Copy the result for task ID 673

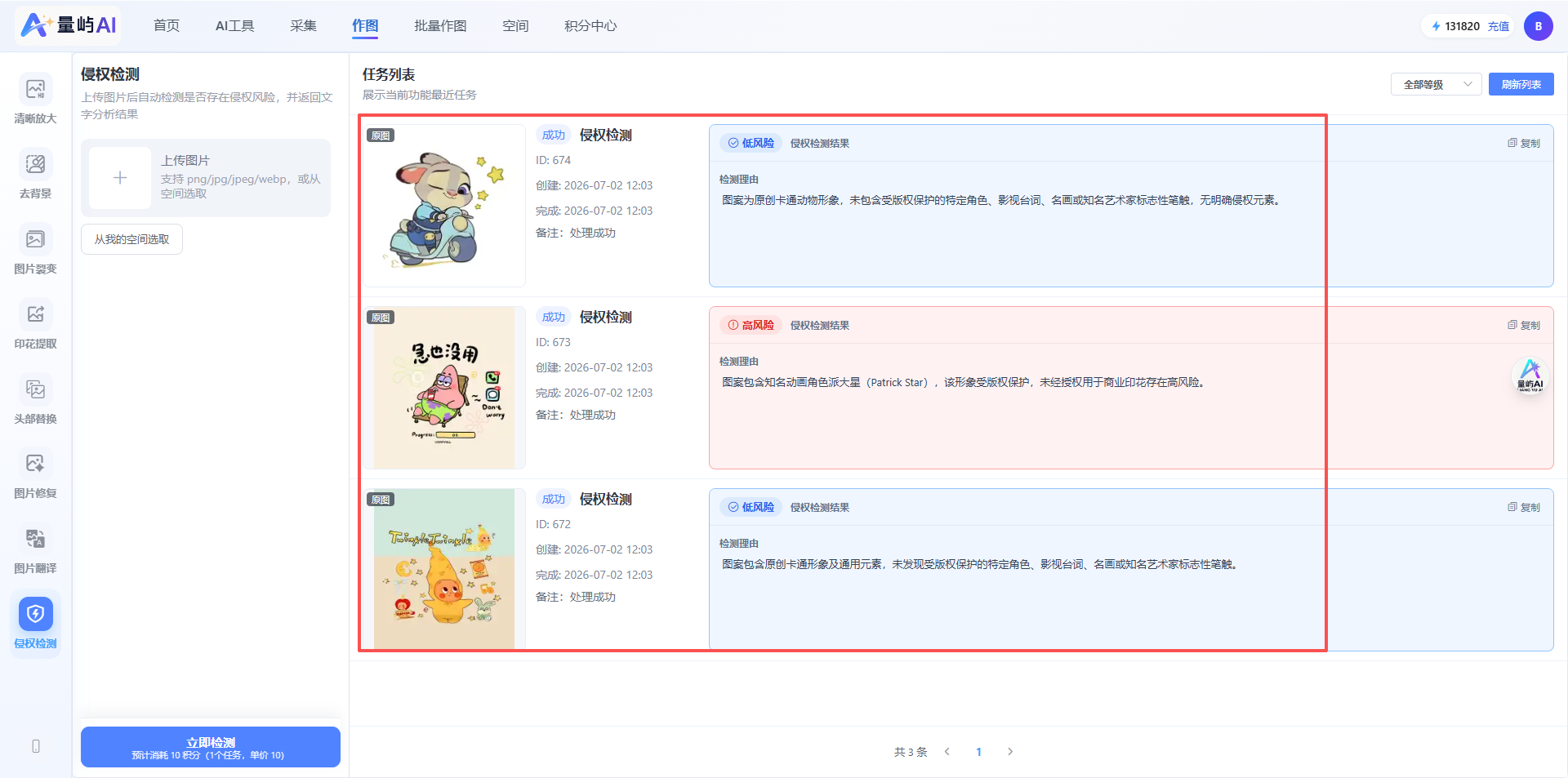click(x=1524, y=325)
